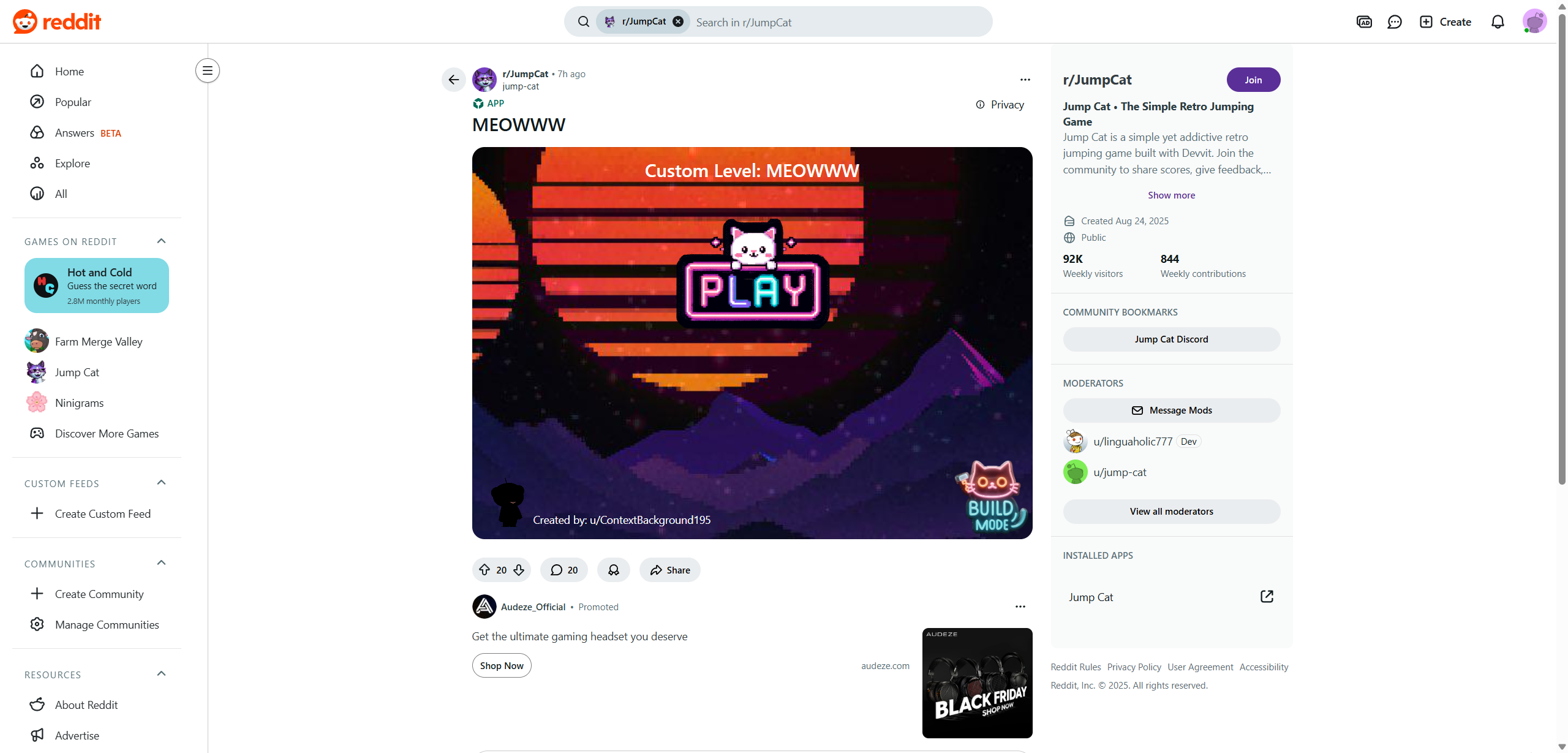The height and width of the screenshot is (753, 1568).
Task: Upvote the MEOWWW post
Action: point(484,570)
